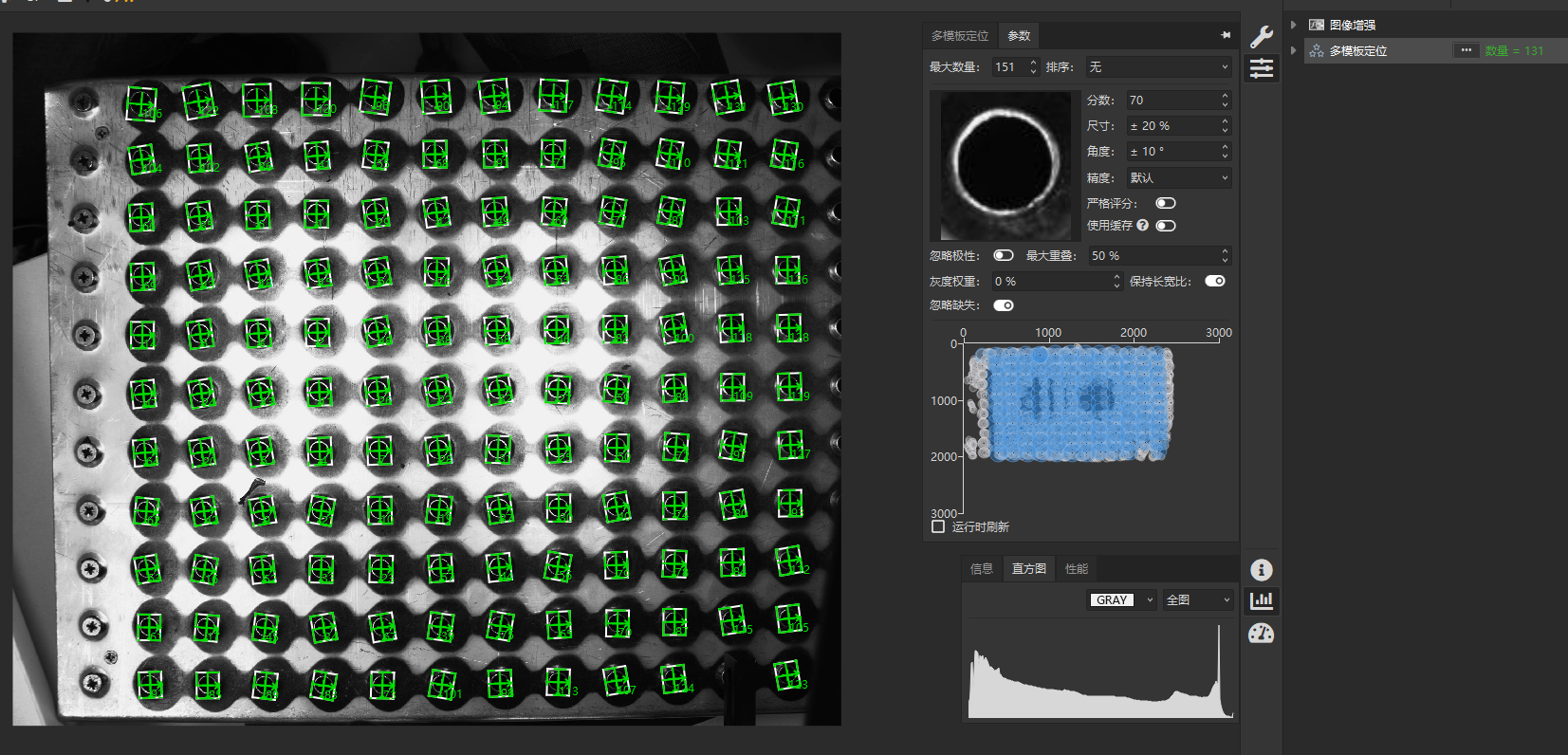Click the circular template thumbnail image

[1005, 165]
